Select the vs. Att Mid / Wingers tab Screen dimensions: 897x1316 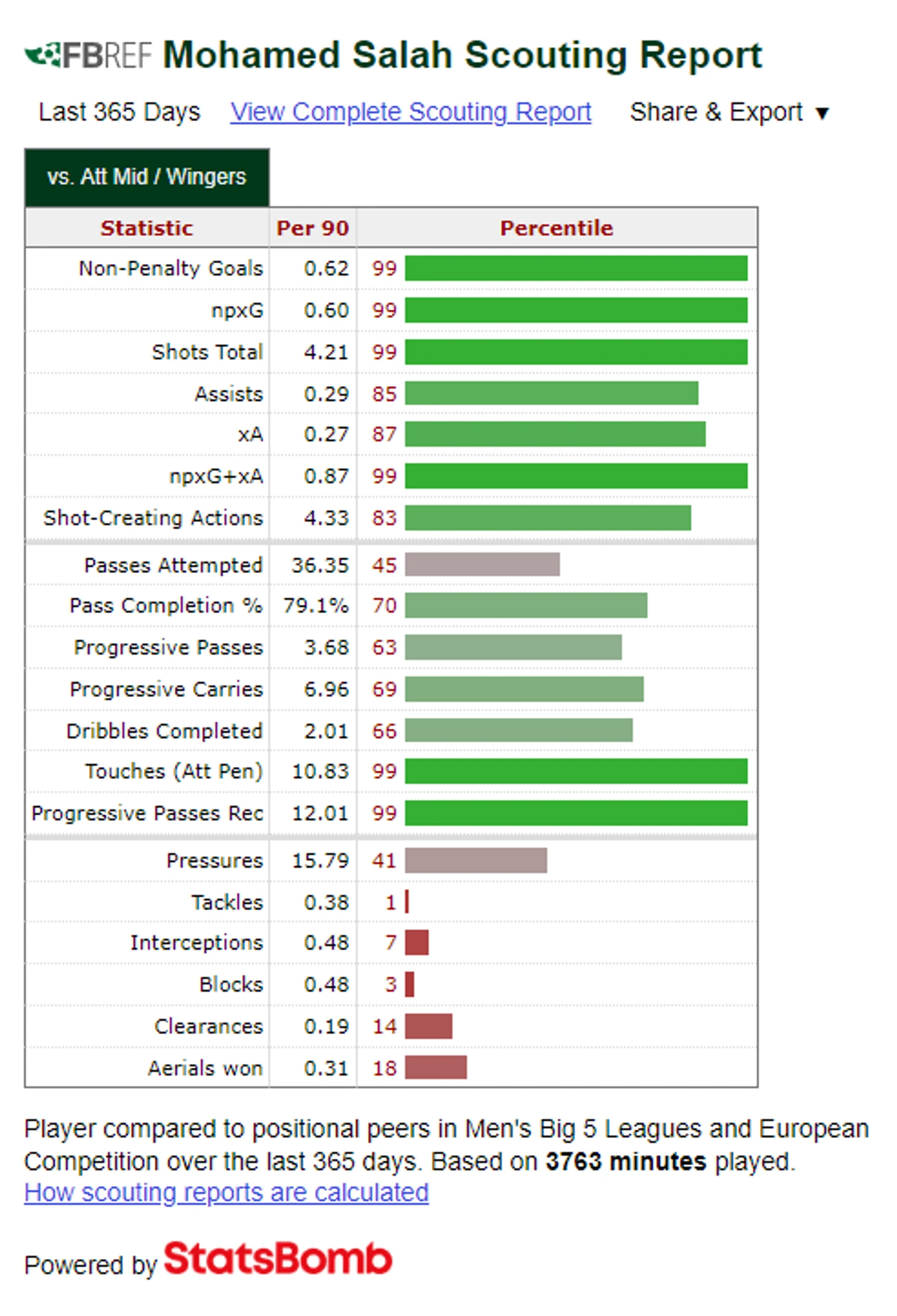pyautogui.click(x=147, y=177)
